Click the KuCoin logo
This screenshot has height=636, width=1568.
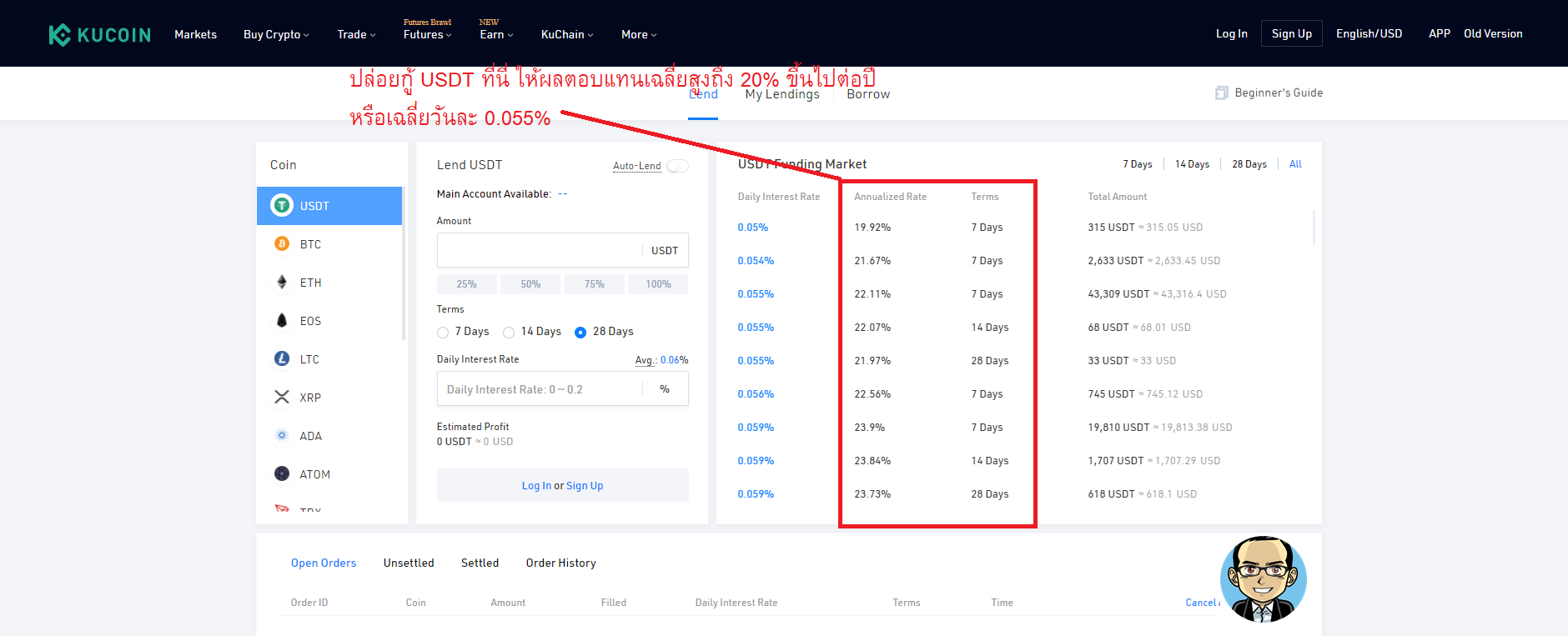(x=99, y=34)
